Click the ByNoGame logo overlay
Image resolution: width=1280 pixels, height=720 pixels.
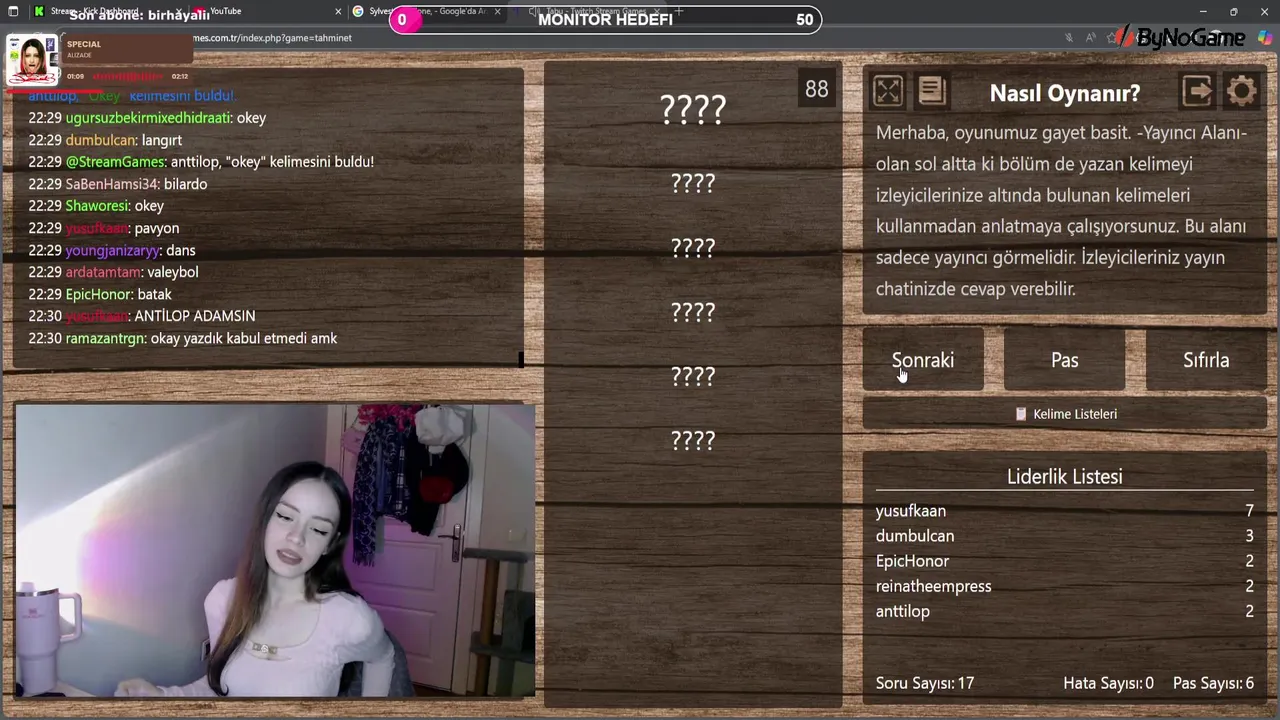1180,38
